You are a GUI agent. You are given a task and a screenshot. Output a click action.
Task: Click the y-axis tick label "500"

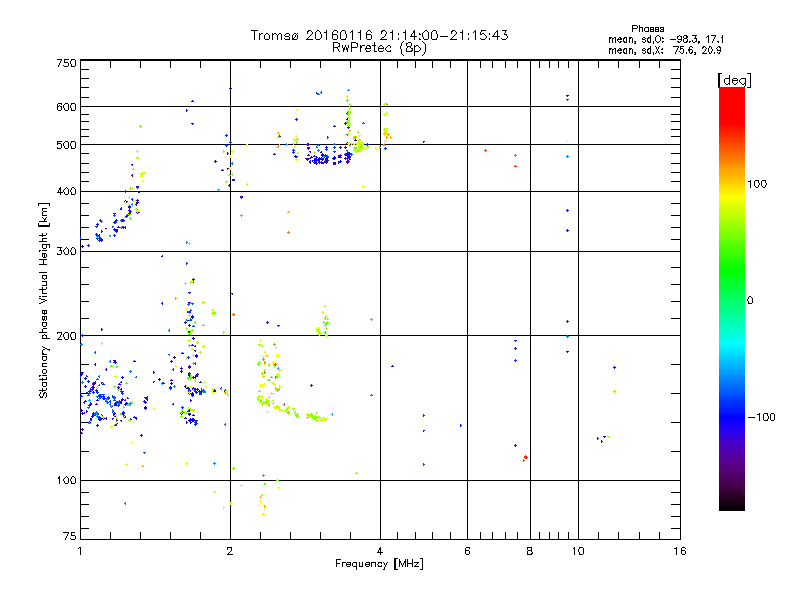pos(66,145)
